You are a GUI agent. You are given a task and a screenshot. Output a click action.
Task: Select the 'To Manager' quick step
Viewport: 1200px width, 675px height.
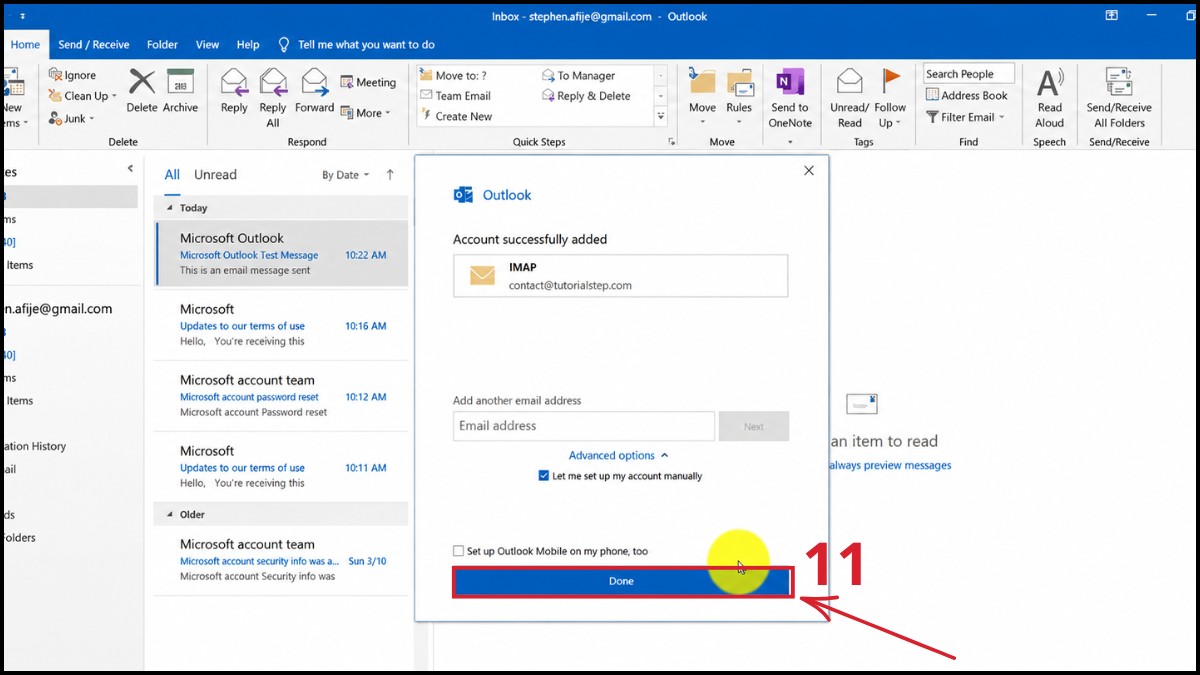coord(578,75)
